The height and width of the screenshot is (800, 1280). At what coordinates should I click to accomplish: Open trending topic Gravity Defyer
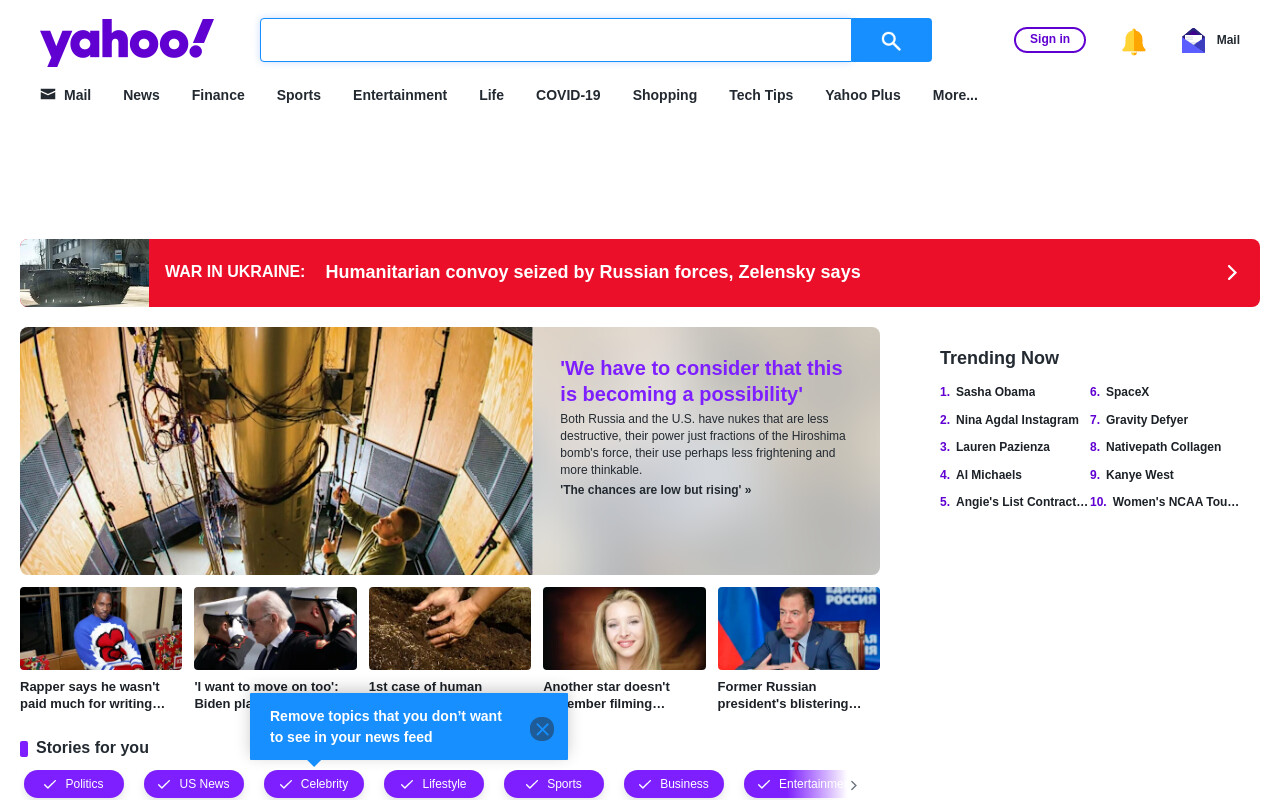coord(1147,420)
